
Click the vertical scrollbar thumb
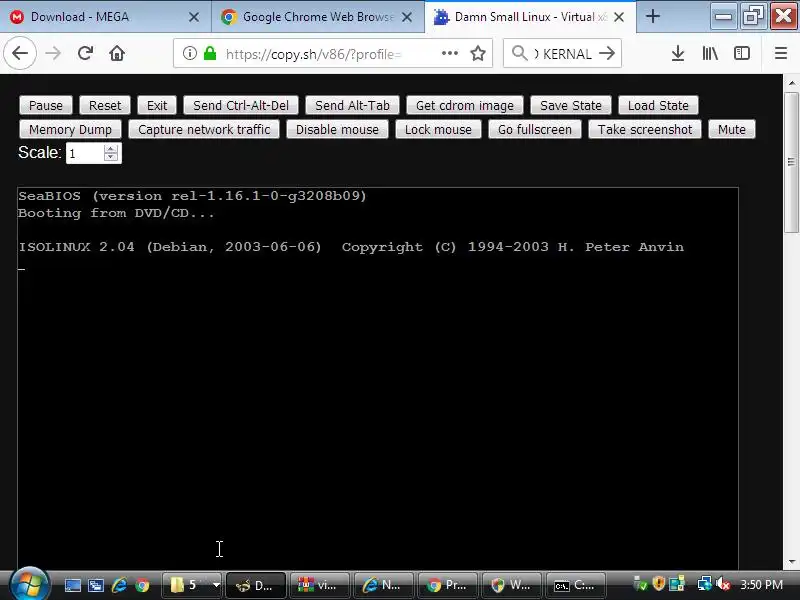click(791, 162)
